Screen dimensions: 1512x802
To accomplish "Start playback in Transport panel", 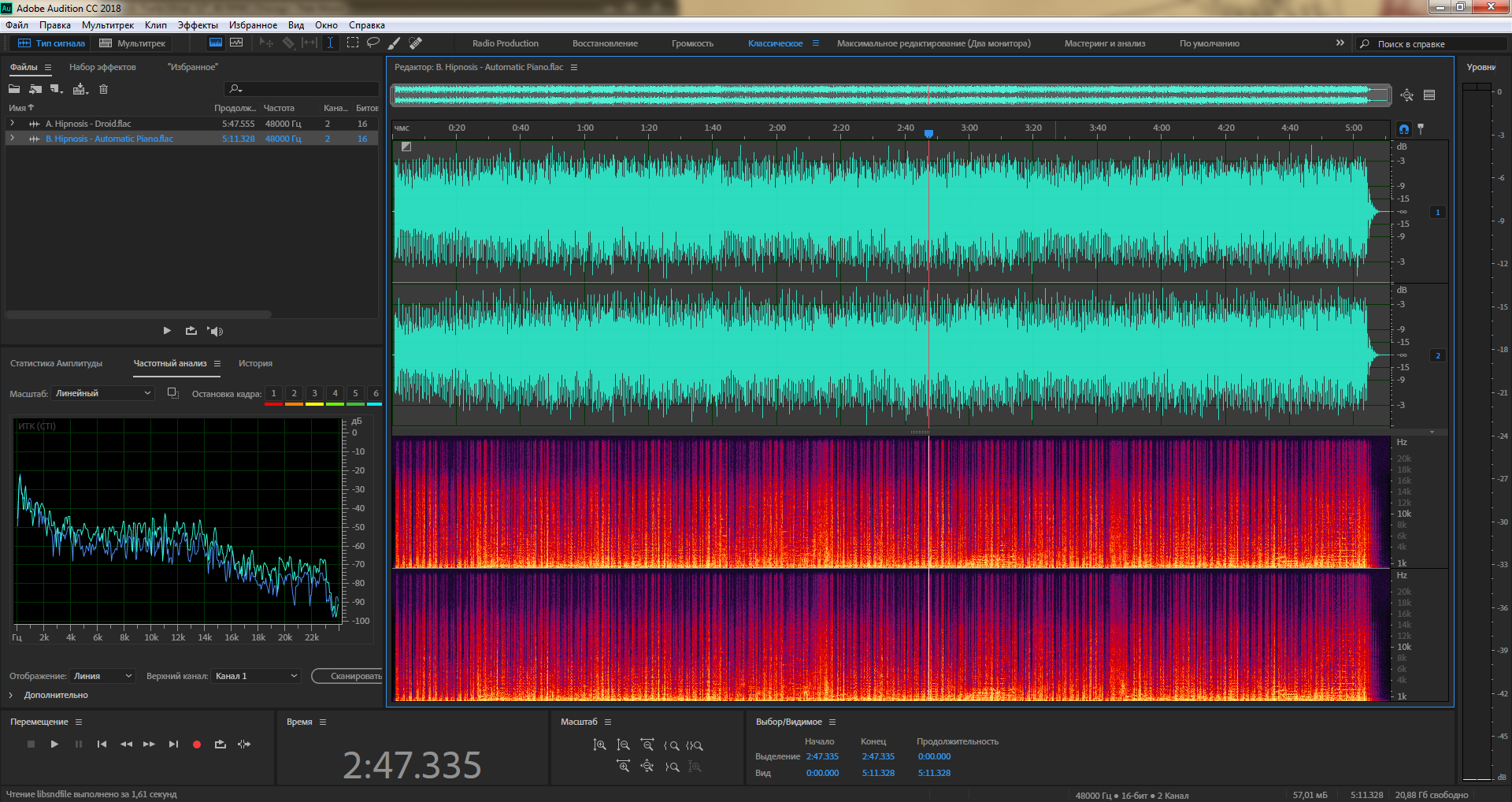I will click(54, 744).
